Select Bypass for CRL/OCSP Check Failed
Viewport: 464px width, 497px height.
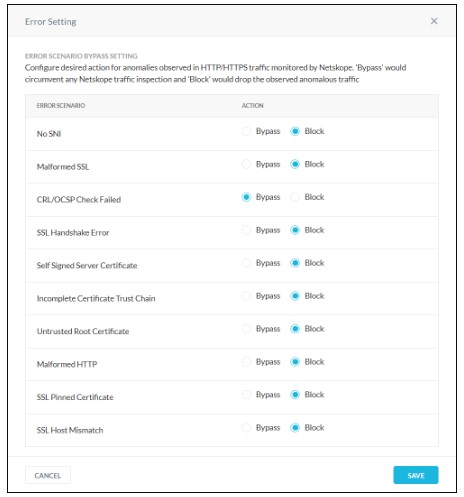click(246, 197)
